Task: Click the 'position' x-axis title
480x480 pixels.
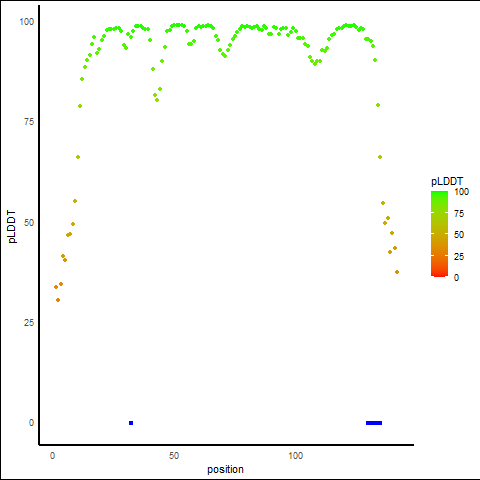Action: [225, 469]
